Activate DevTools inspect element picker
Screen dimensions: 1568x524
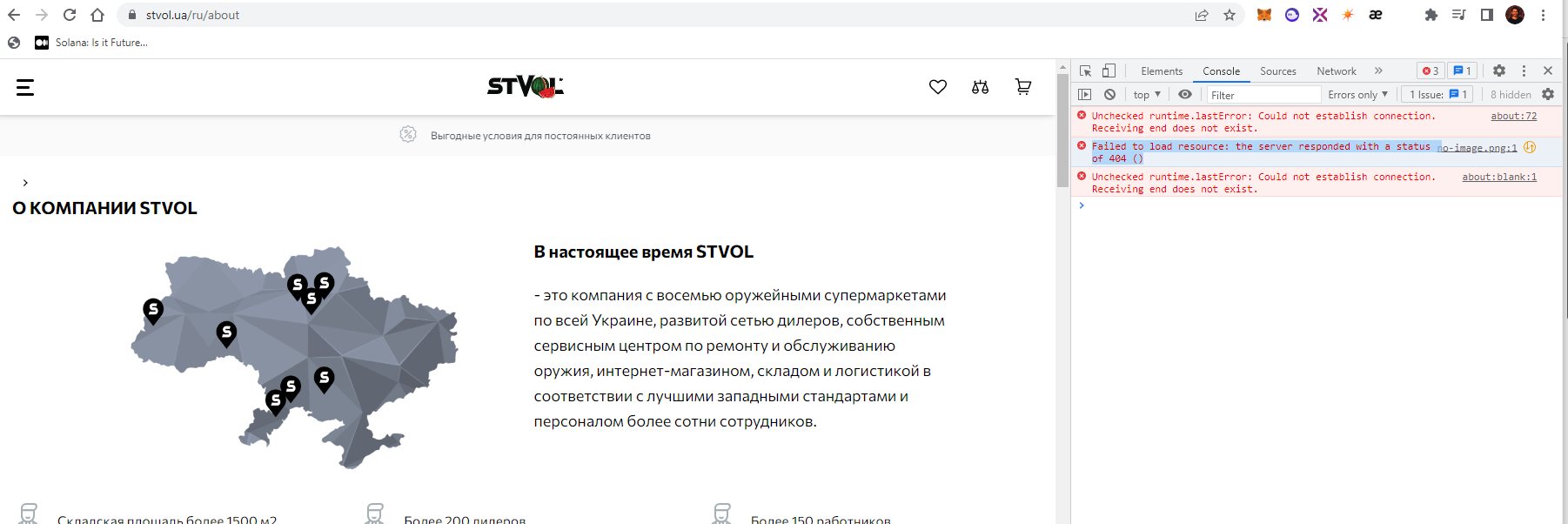coord(1085,71)
